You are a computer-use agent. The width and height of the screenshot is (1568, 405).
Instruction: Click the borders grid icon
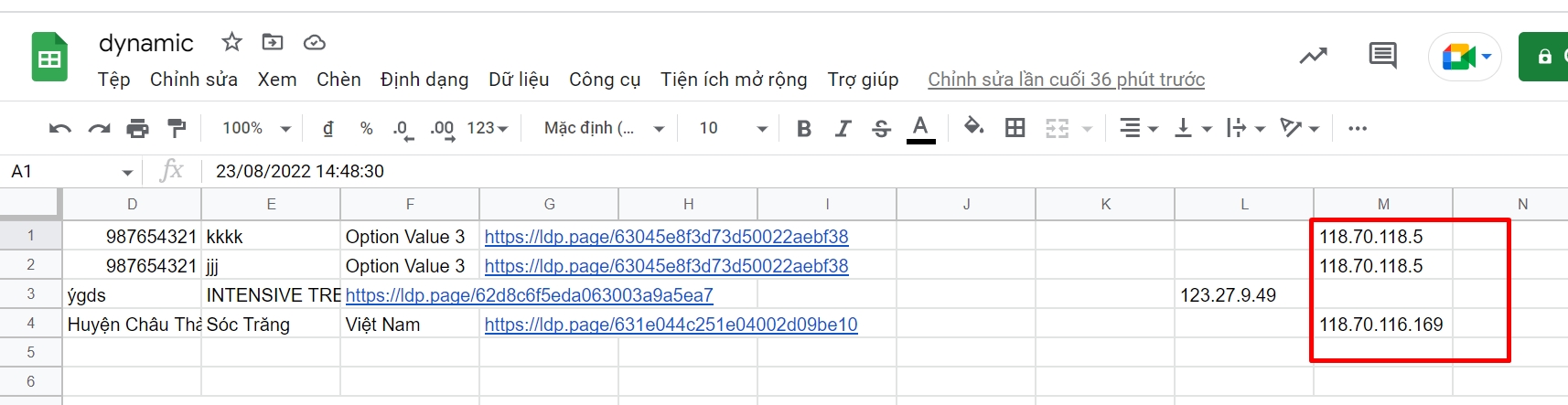click(1015, 128)
